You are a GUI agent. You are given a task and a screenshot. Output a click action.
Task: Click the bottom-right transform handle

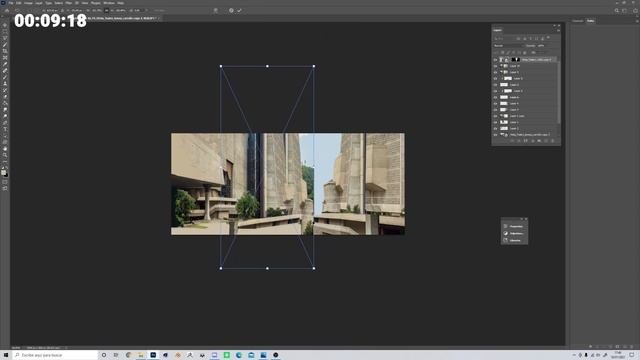[313, 268]
